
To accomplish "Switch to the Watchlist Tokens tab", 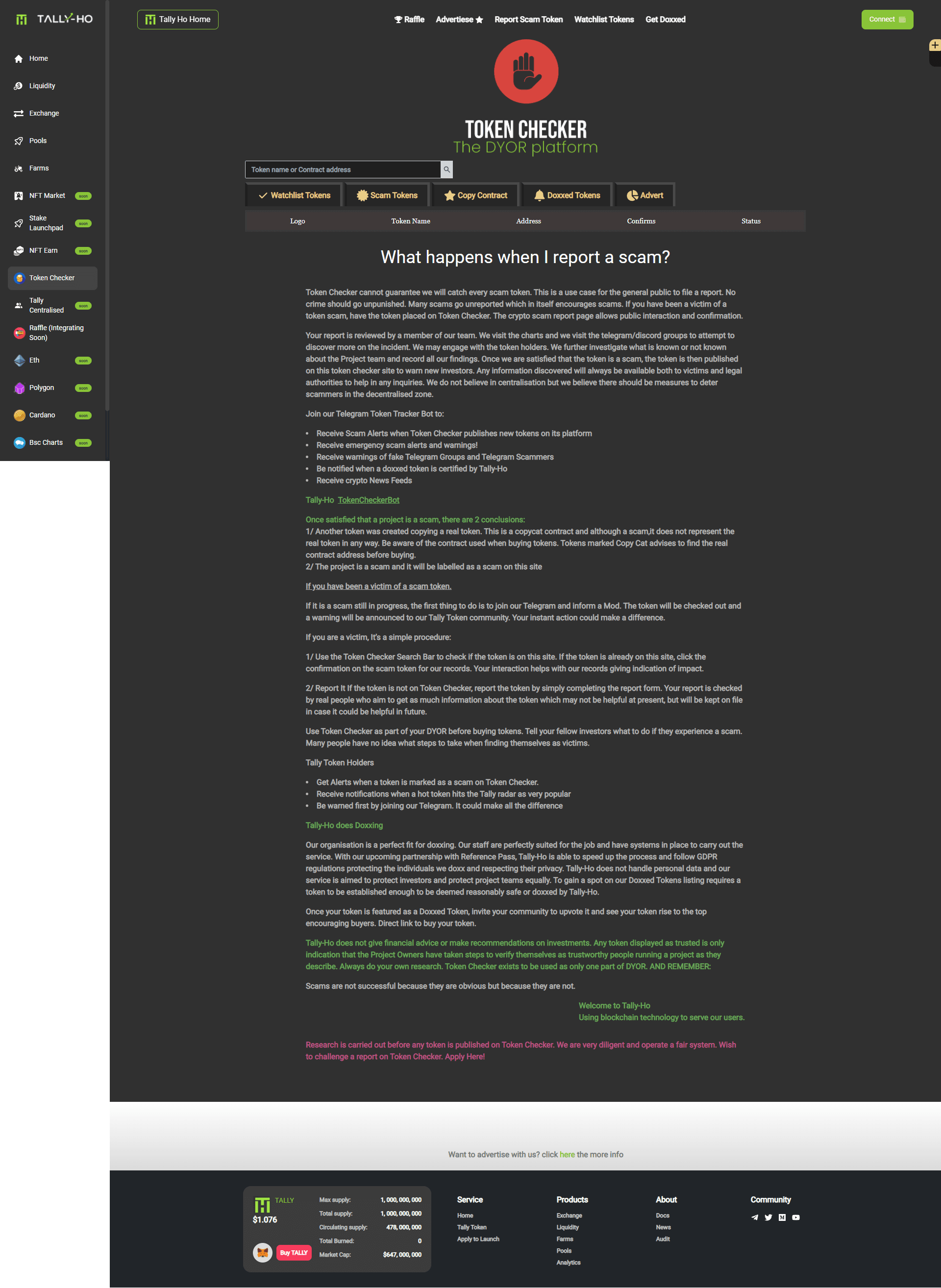I will [294, 195].
